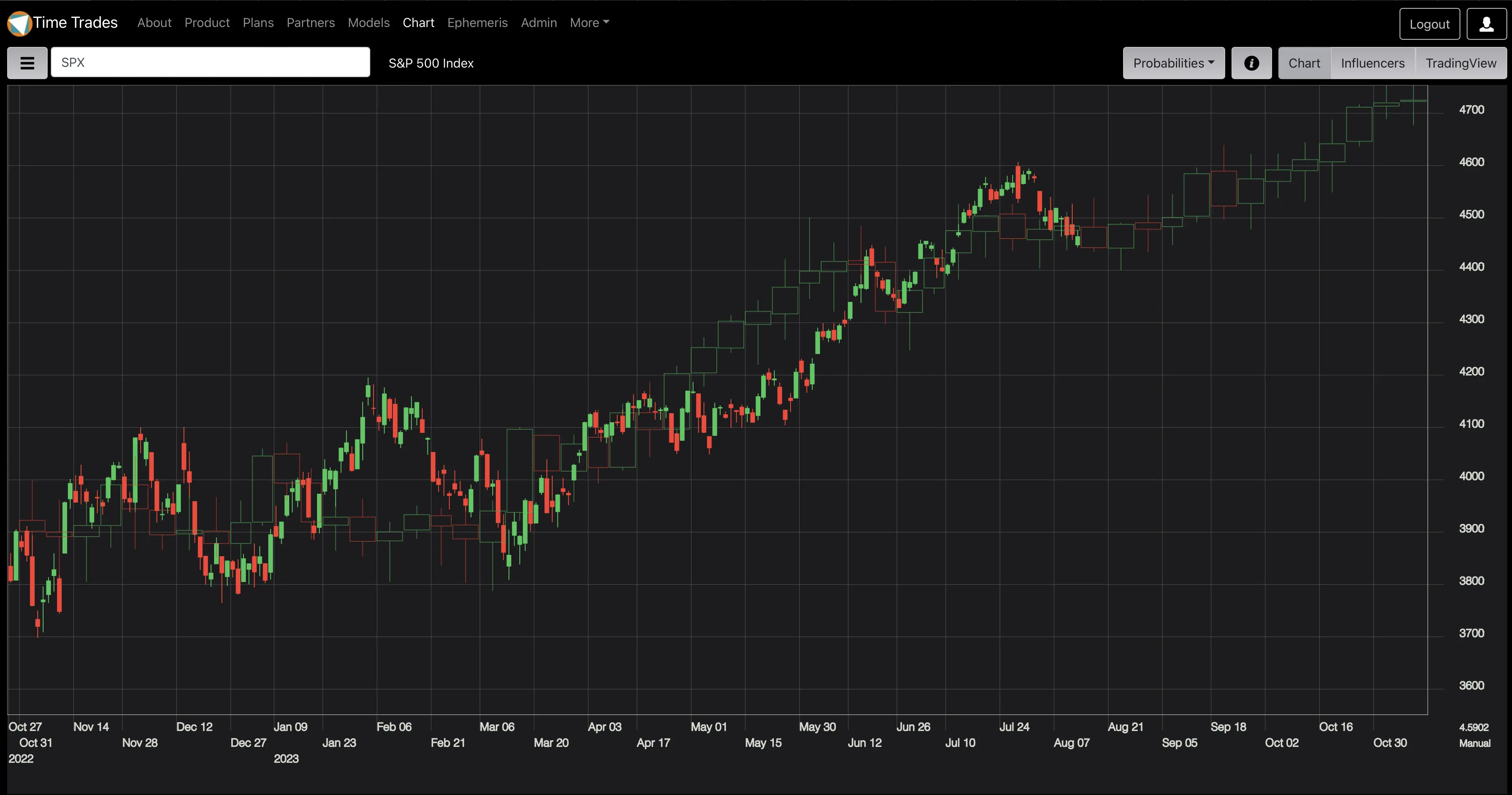Open the Ephemeris page

pyautogui.click(x=477, y=22)
